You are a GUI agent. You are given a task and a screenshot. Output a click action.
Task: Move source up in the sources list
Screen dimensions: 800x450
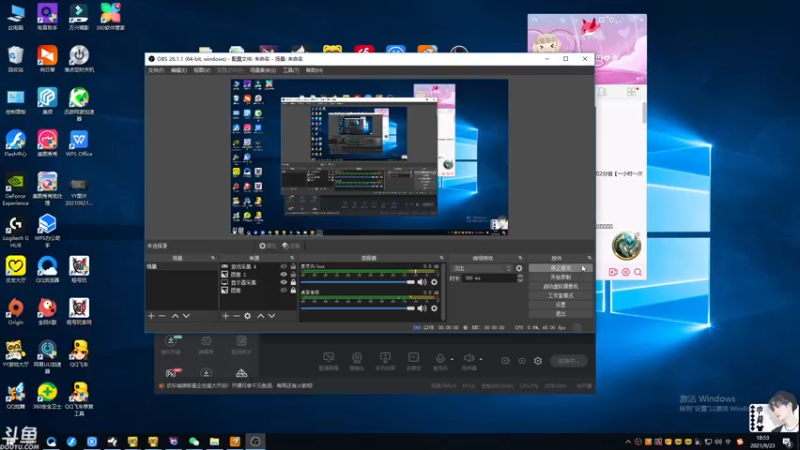261,316
